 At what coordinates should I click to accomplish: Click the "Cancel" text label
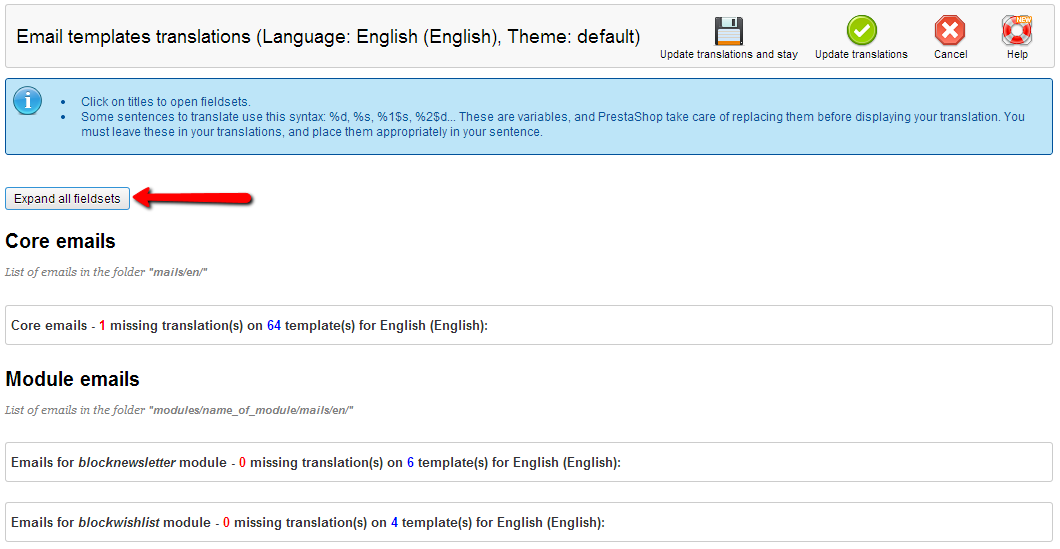pyautogui.click(x=950, y=55)
